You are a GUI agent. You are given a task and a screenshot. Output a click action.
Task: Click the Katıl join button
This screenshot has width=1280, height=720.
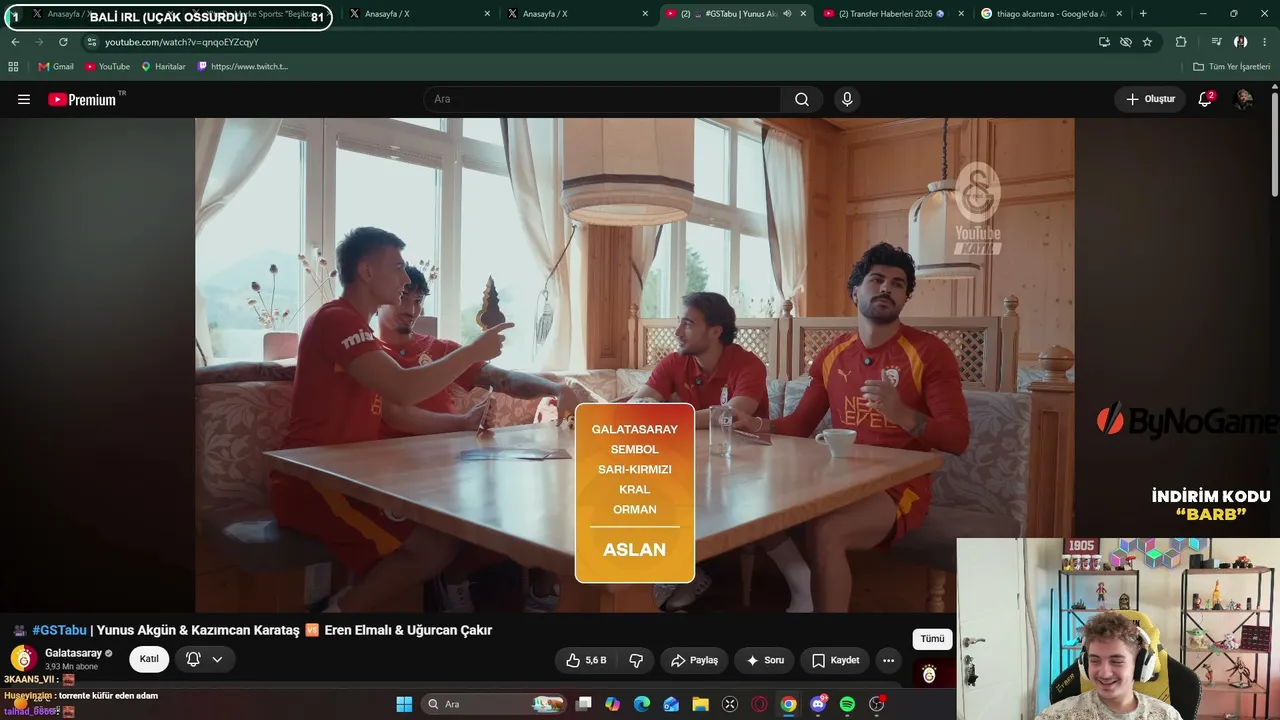pyautogui.click(x=149, y=659)
